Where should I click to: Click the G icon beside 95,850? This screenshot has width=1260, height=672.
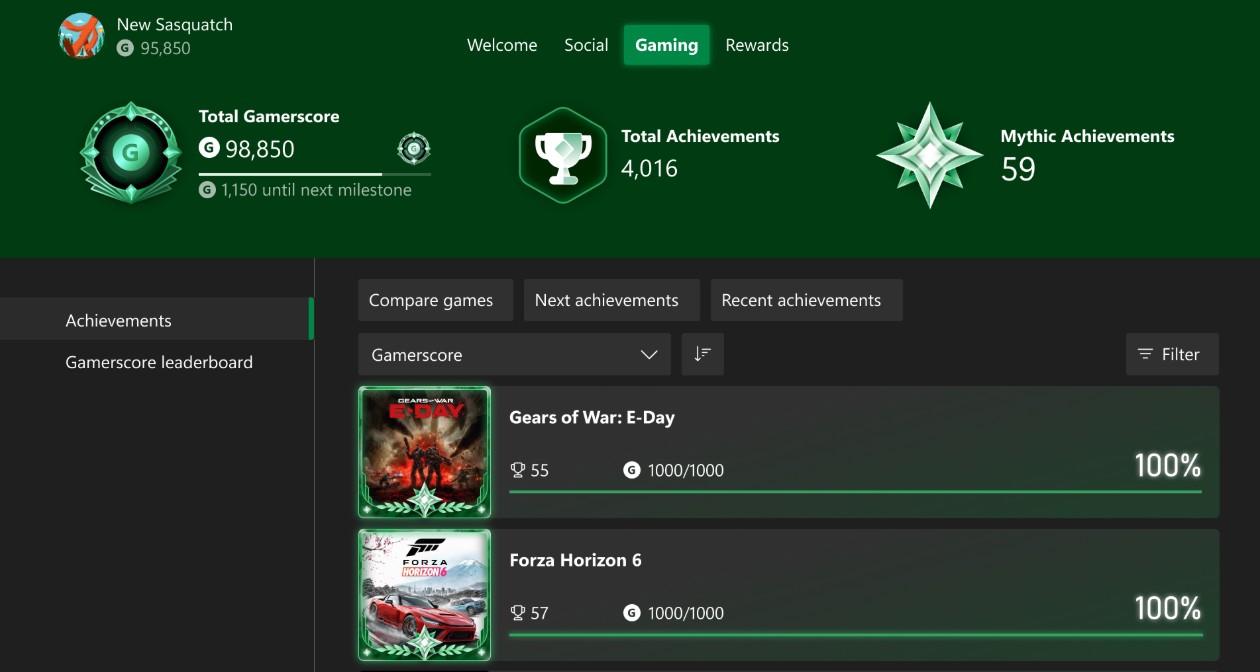point(125,47)
